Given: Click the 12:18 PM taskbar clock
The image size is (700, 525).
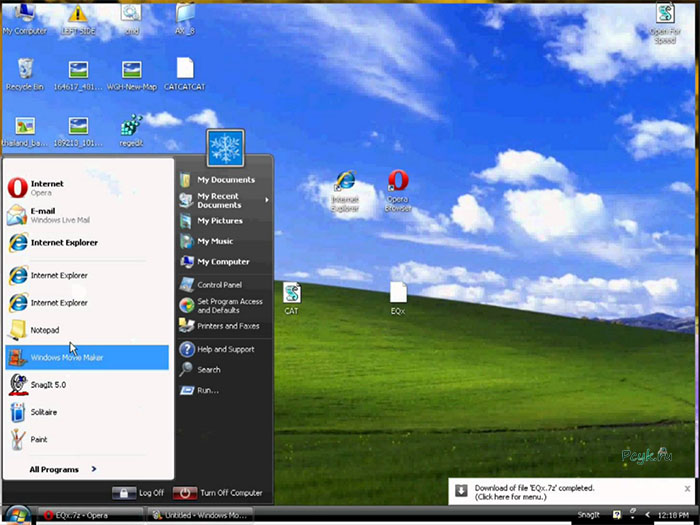Looking at the screenshot, I should click(x=673, y=515).
